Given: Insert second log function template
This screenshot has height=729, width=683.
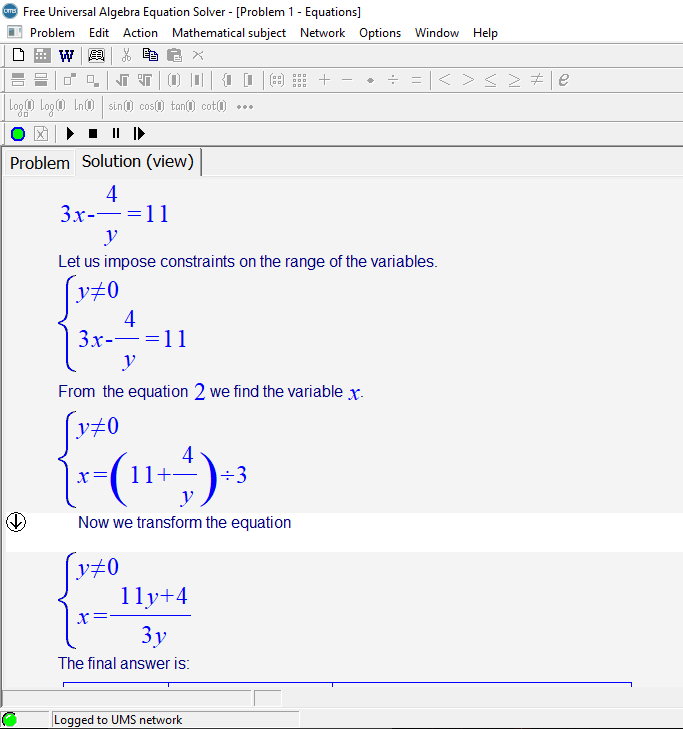Looking at the screenshot, I should [53, 107].
